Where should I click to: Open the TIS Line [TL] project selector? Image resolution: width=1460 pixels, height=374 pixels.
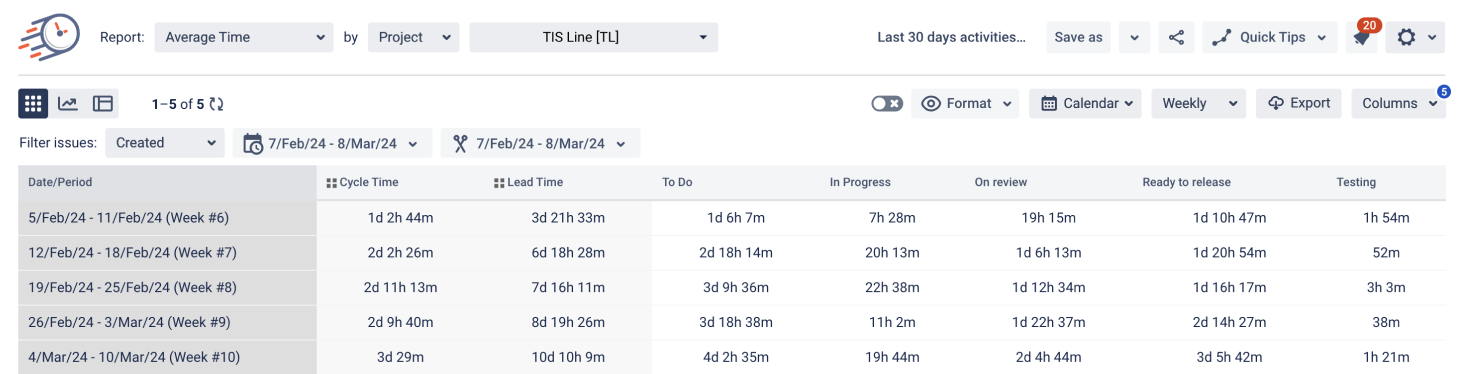pos(594,37)
